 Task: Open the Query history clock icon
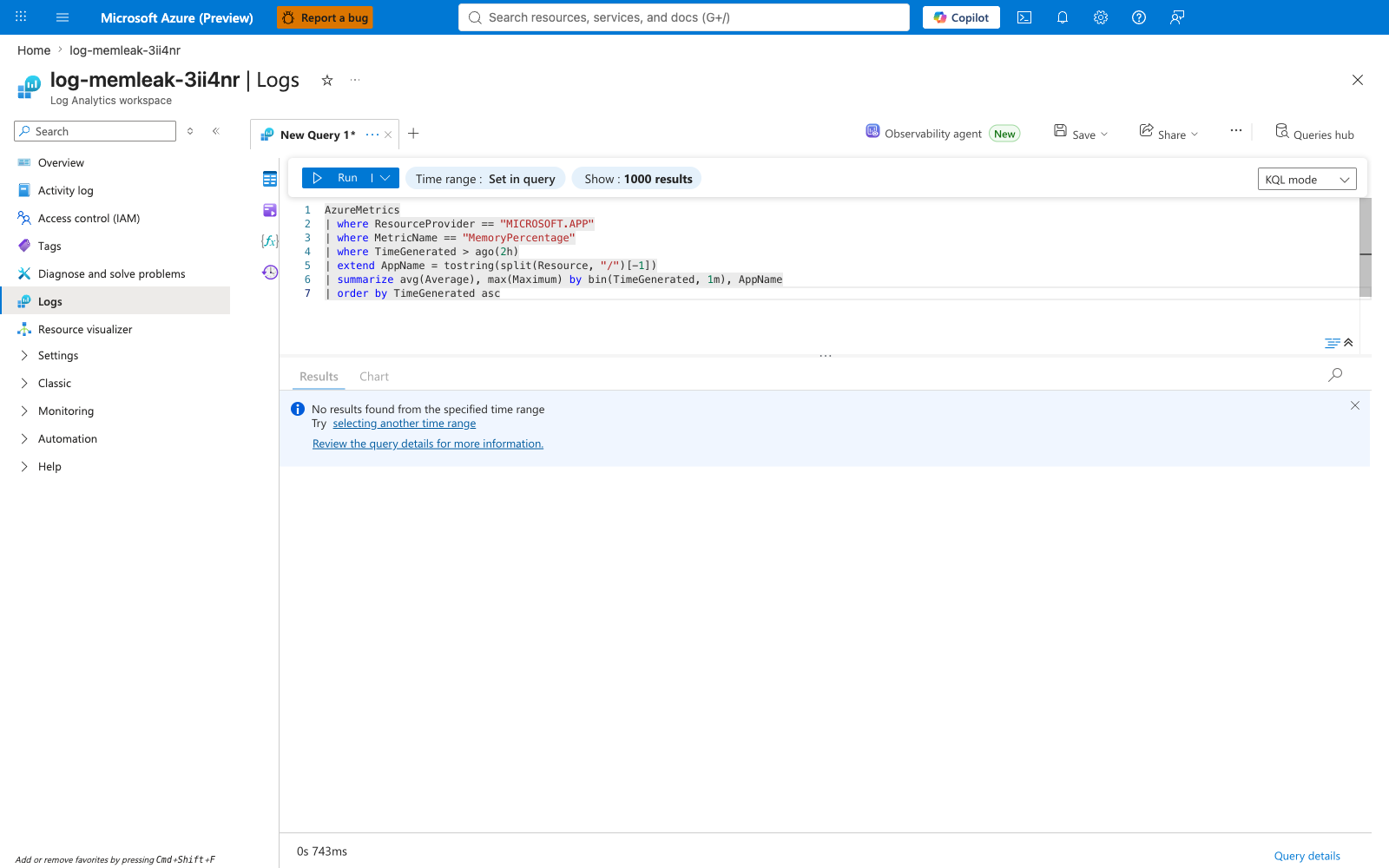point(270,272)
